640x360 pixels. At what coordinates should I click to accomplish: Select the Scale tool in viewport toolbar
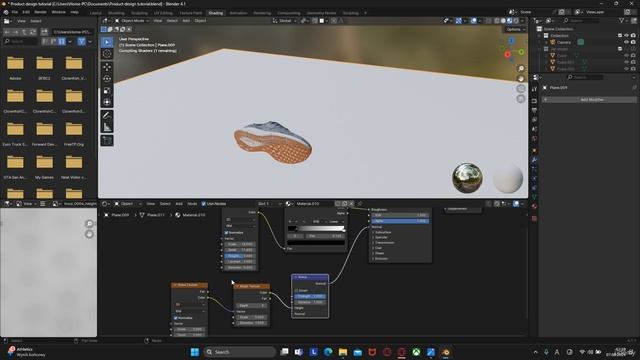point(107,91)
